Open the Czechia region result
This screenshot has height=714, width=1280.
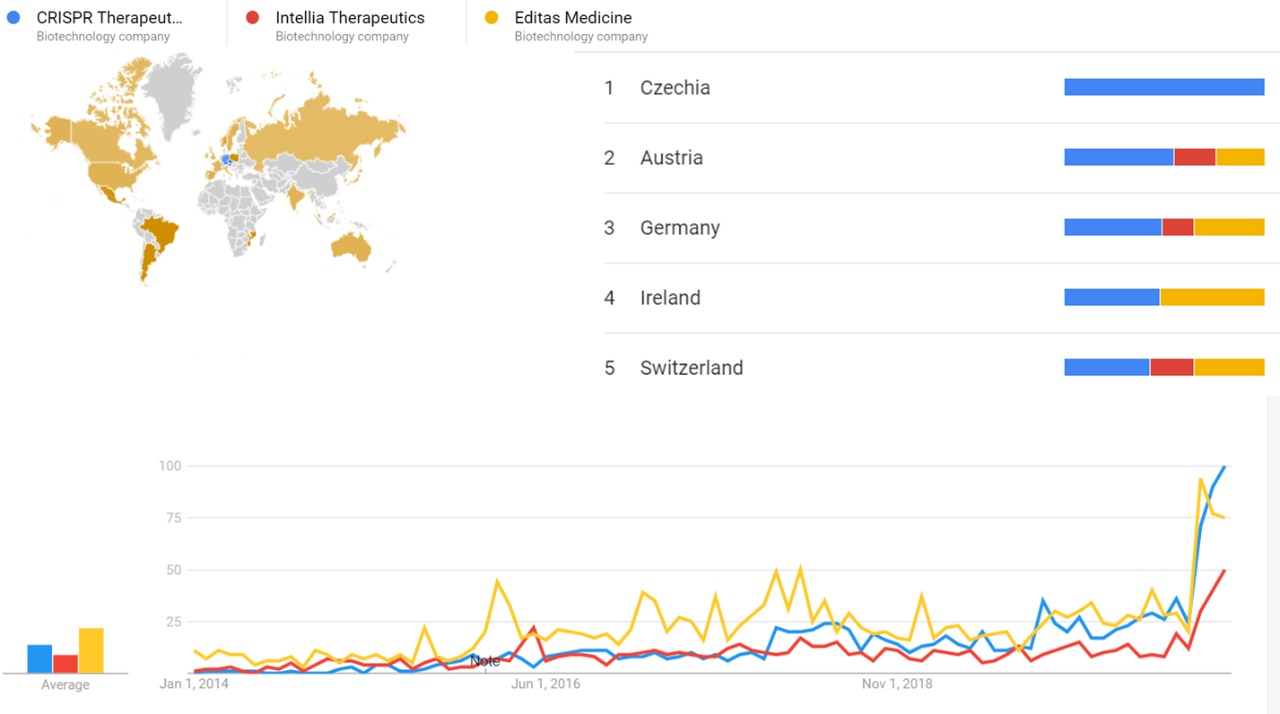(x=675, y=88)
